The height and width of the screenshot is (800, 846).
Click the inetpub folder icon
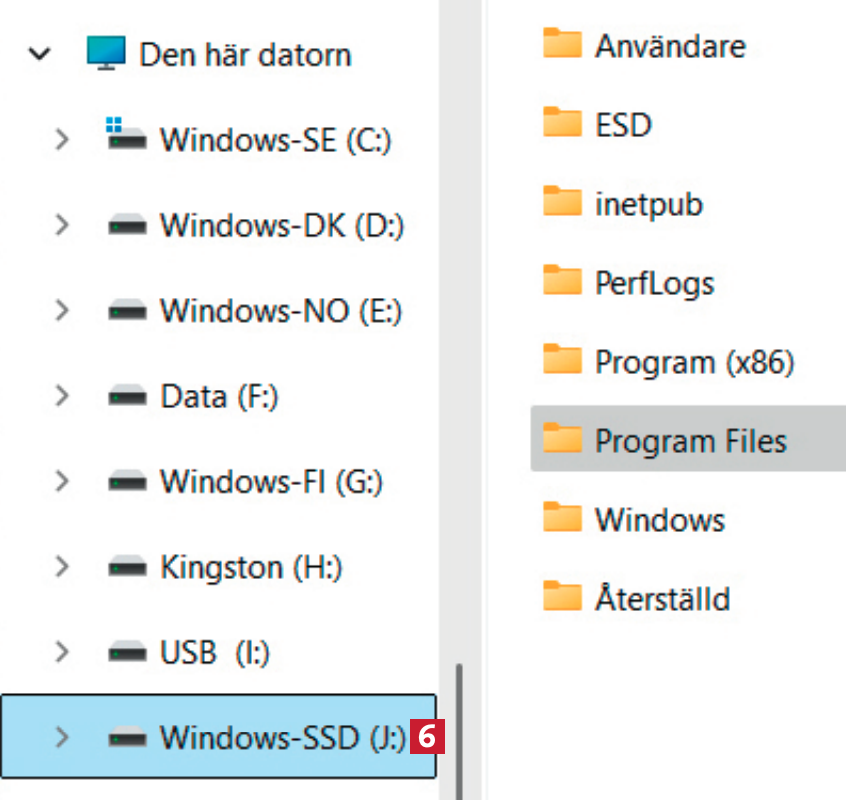(x=562, y=203)
